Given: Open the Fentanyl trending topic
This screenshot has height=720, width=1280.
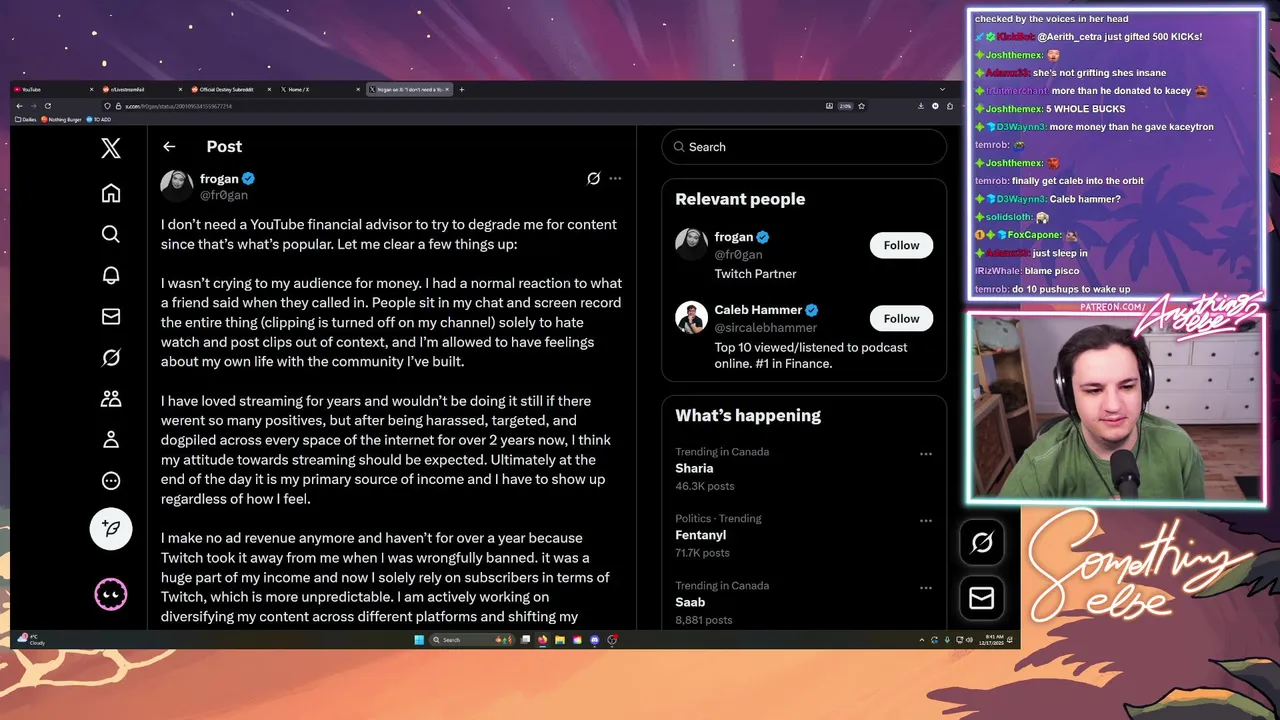Looking at the screenshot, I should pos(699,535).
